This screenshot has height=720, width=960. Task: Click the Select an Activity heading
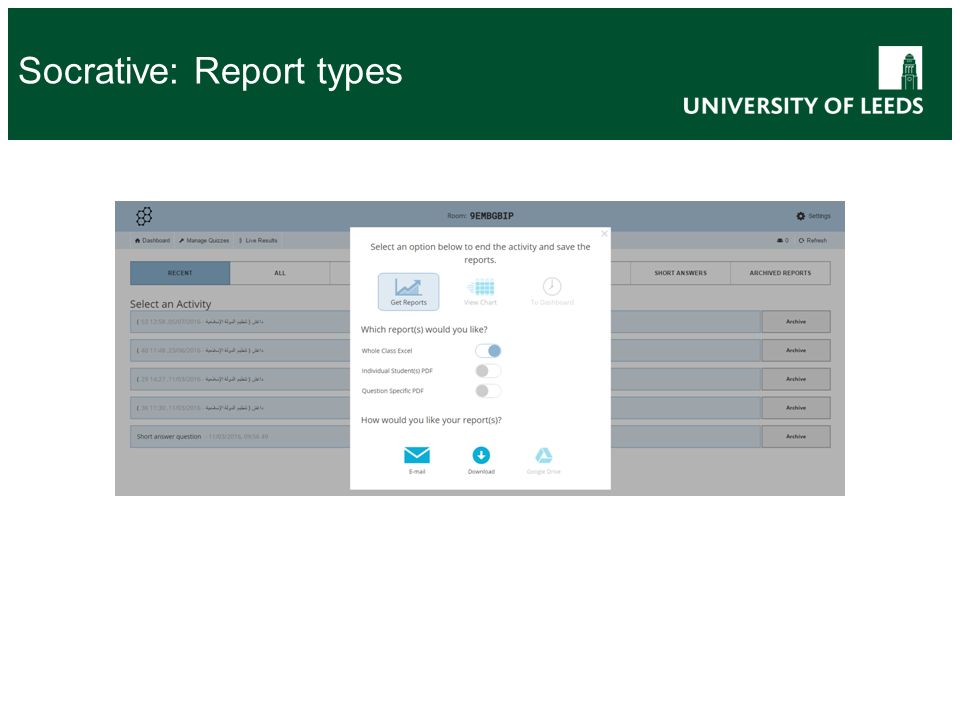pos(170,304)
